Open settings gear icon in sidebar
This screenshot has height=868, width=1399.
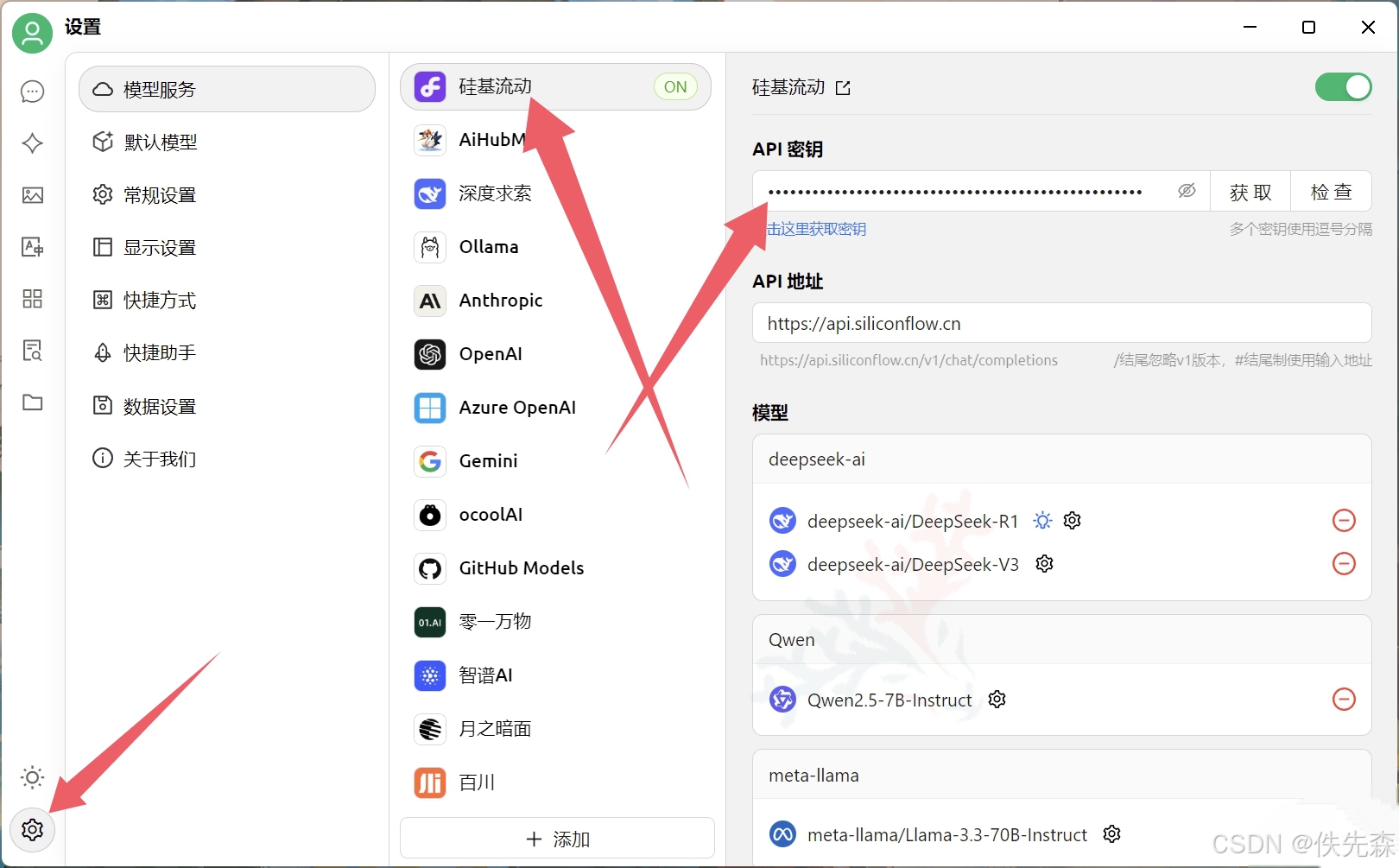[x=32, y=830]
